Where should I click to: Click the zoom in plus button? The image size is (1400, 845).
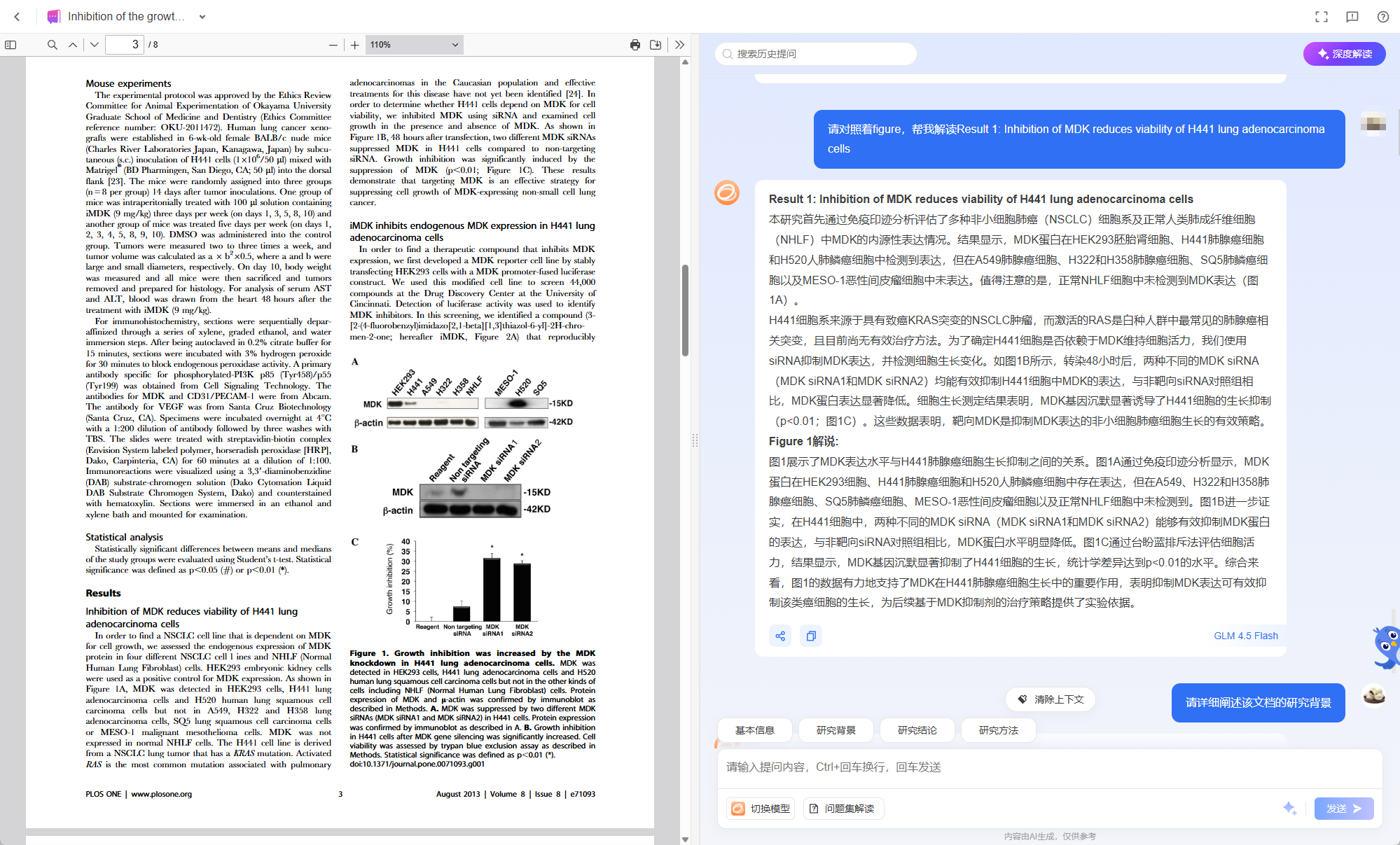355,45
